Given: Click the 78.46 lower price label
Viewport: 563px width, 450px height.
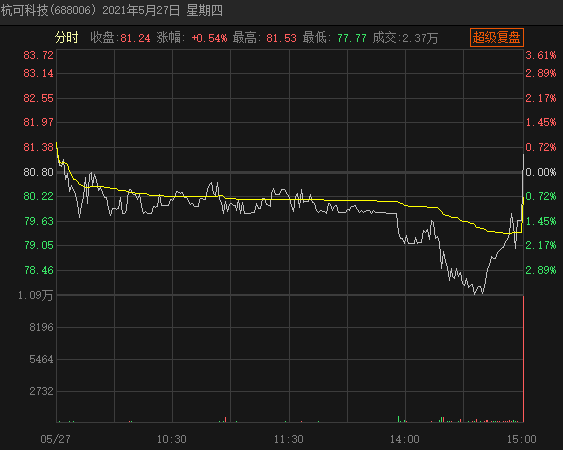Looking at the screenshot, I should tap(38, 270).
